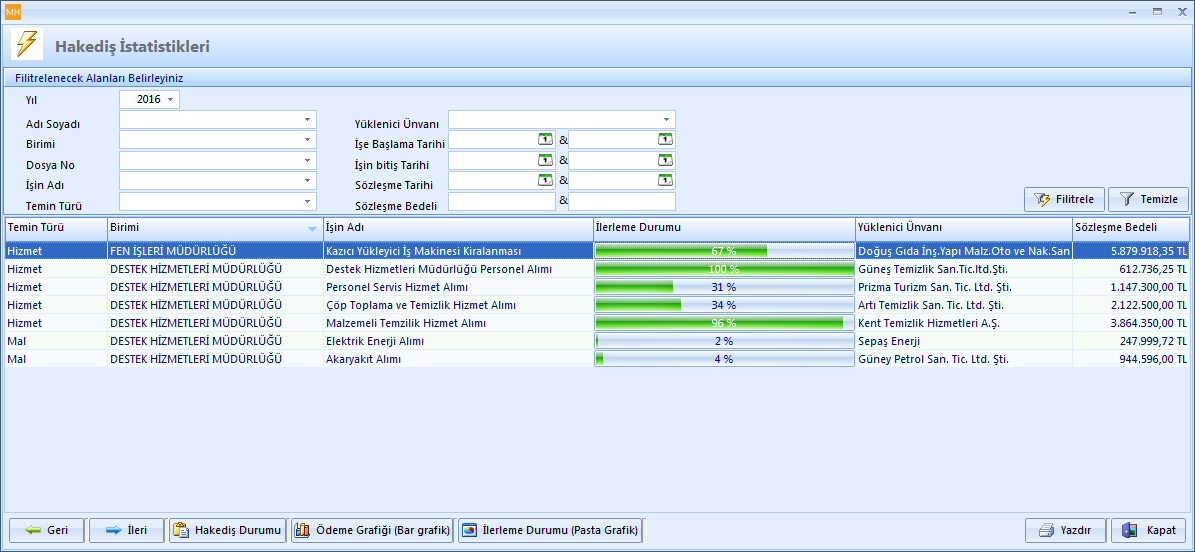
Task: Click the İlerleme Durumu column header
Action: tap(723, 227)
